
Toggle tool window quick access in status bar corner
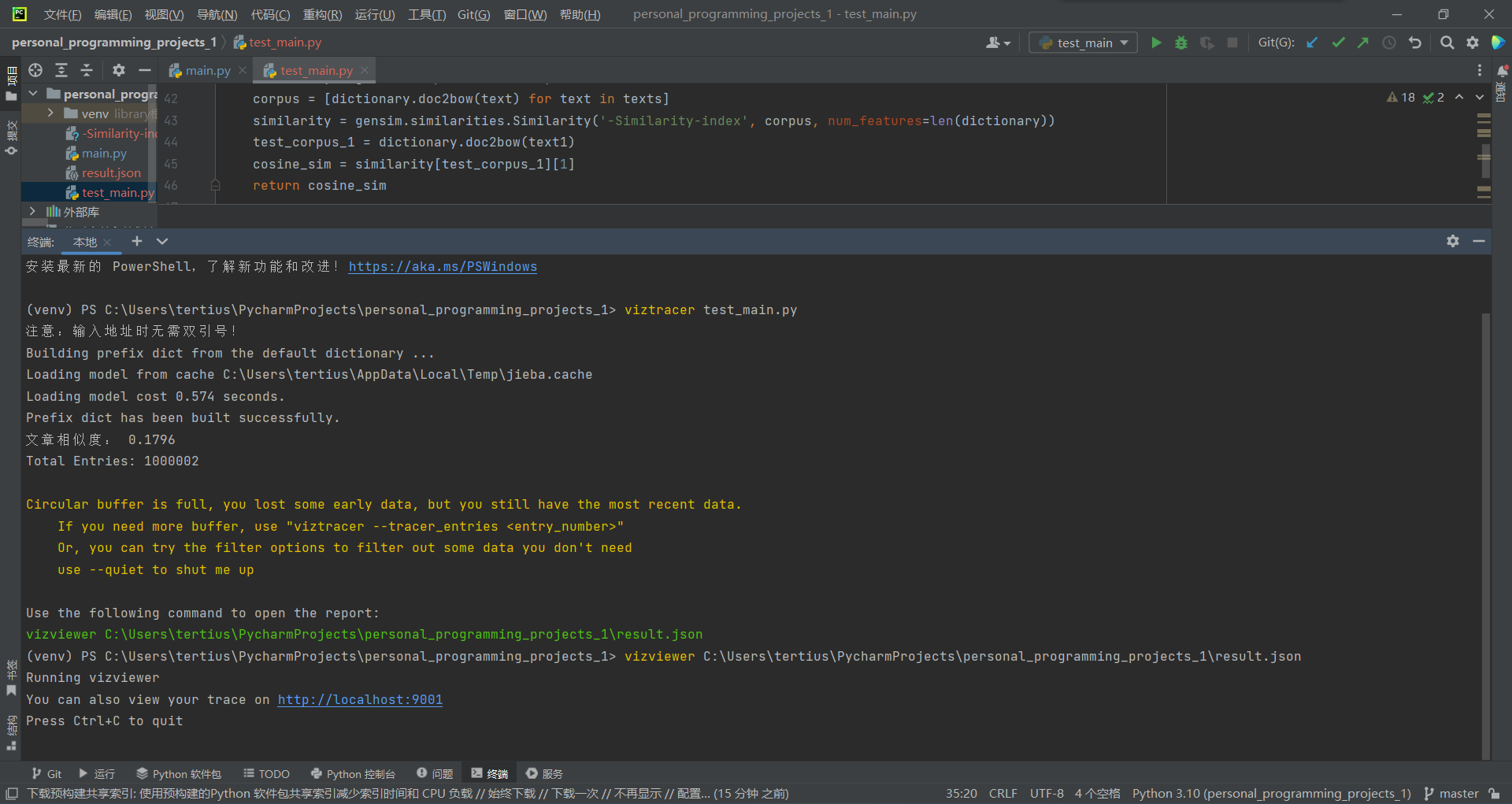(11, 794)
